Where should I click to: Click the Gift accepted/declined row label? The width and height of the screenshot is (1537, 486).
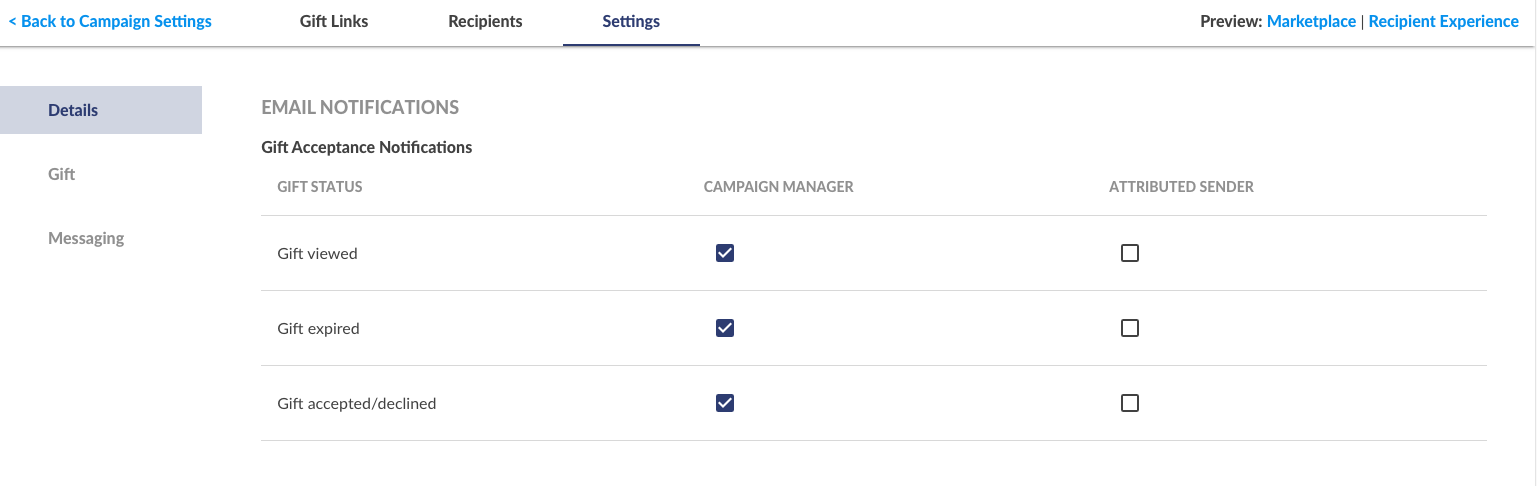pos(357,404)
